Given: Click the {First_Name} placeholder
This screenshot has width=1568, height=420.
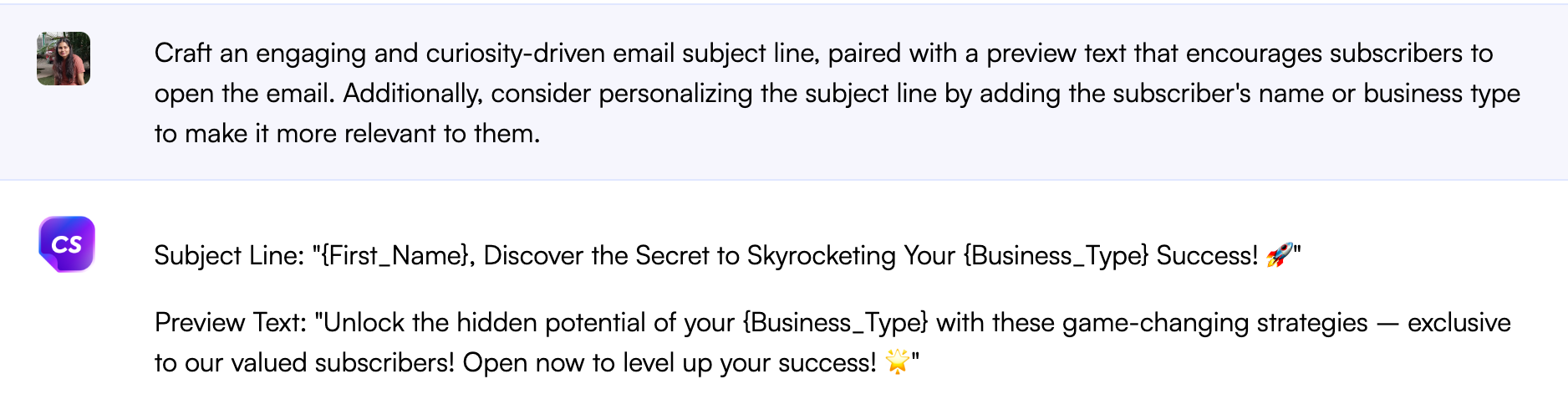Looking at the screenshot, I should tap(395, 255).
